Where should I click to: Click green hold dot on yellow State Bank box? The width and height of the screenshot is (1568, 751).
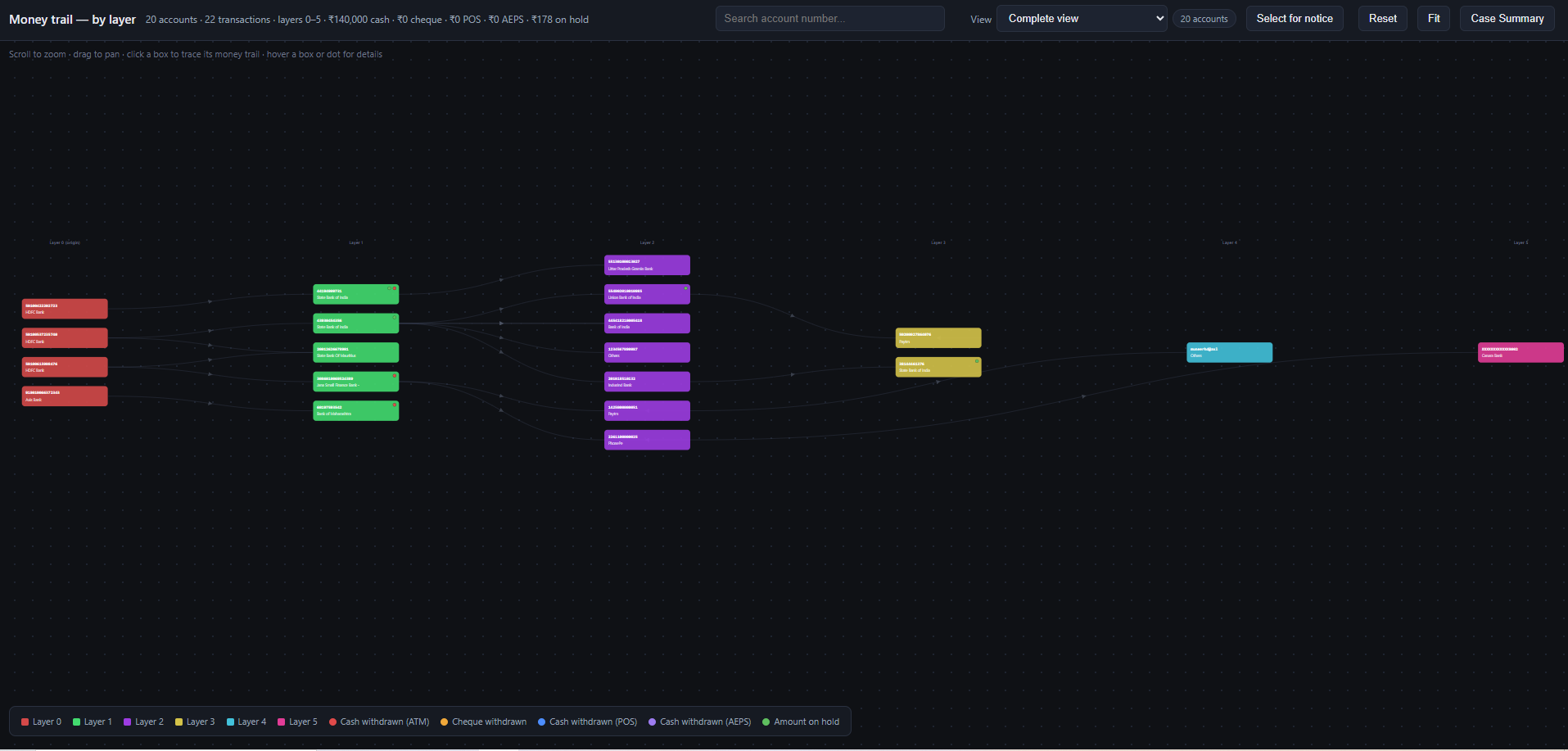(977, 361)
